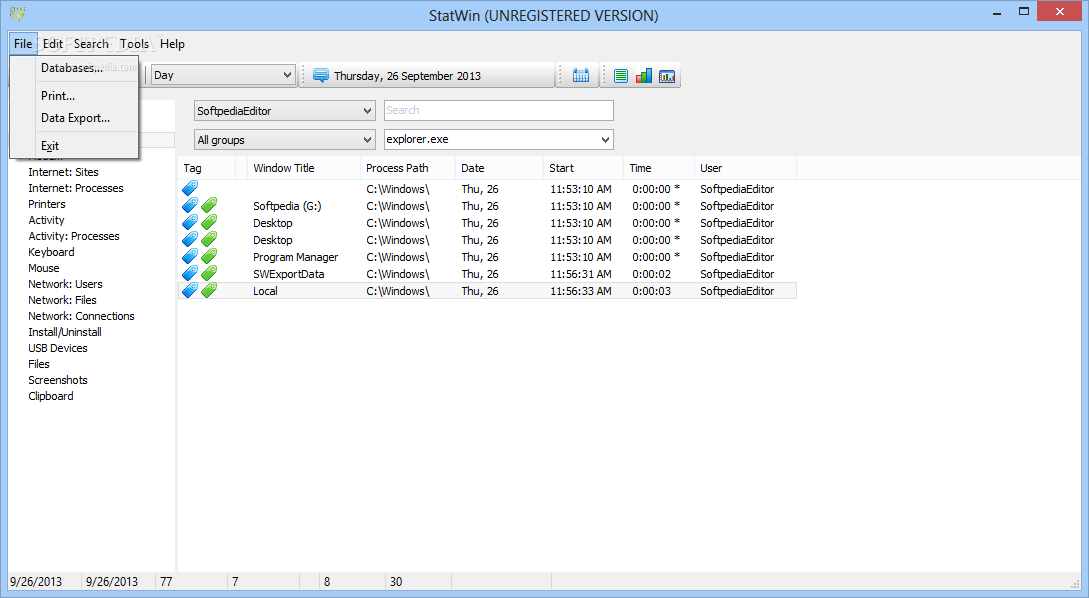Select Files category in sidebar
Image resolution: width=1089 pixels, height=598 pixels.
pyautogui.click(x=39, y=364)
